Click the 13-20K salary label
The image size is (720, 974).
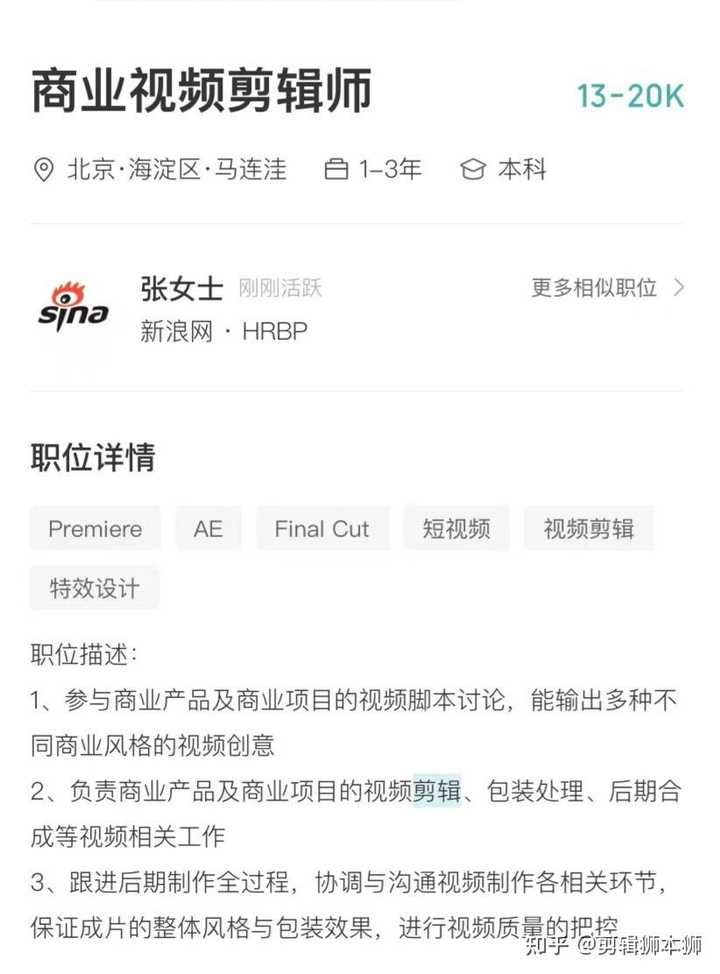(630, 96)
